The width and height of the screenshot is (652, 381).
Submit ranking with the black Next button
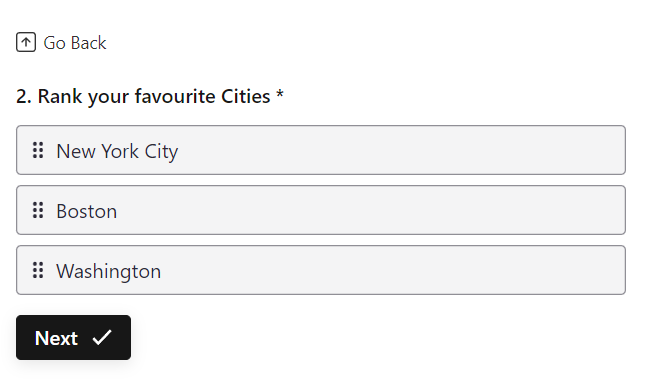tap(73, 337)
